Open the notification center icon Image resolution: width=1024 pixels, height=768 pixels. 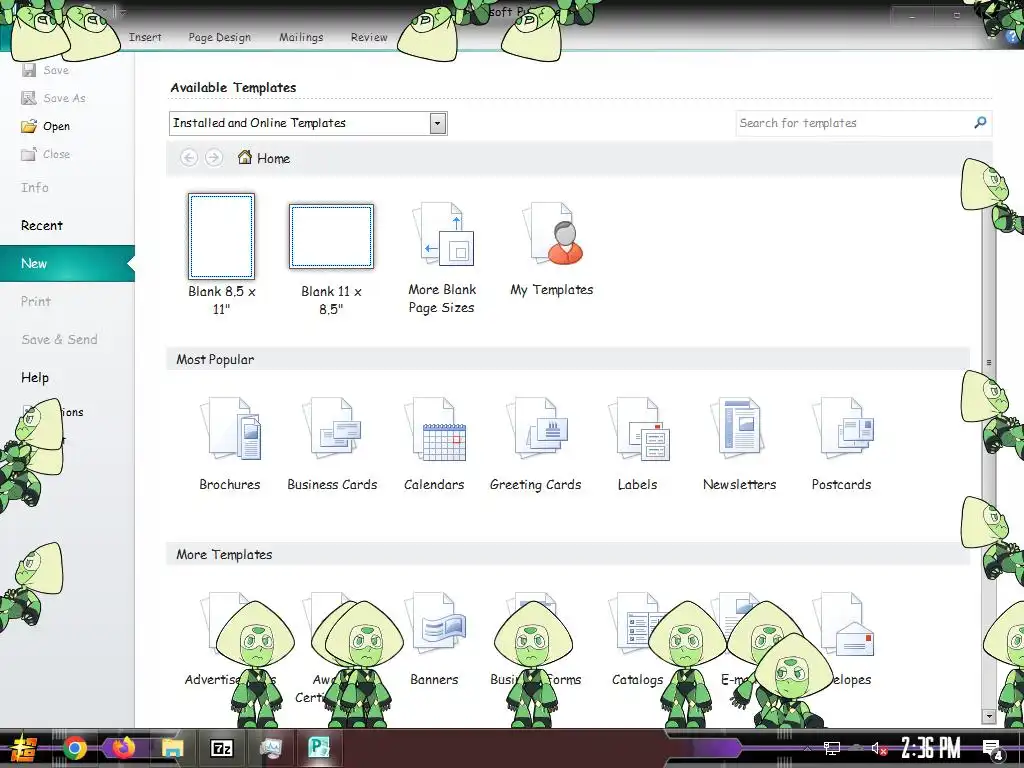click(993, 750)
